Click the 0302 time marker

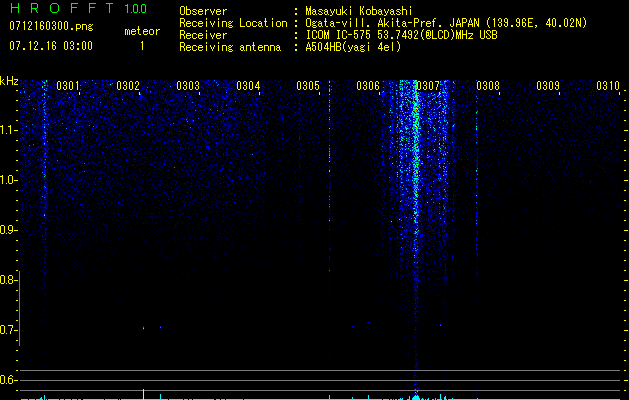coord(128,86)
